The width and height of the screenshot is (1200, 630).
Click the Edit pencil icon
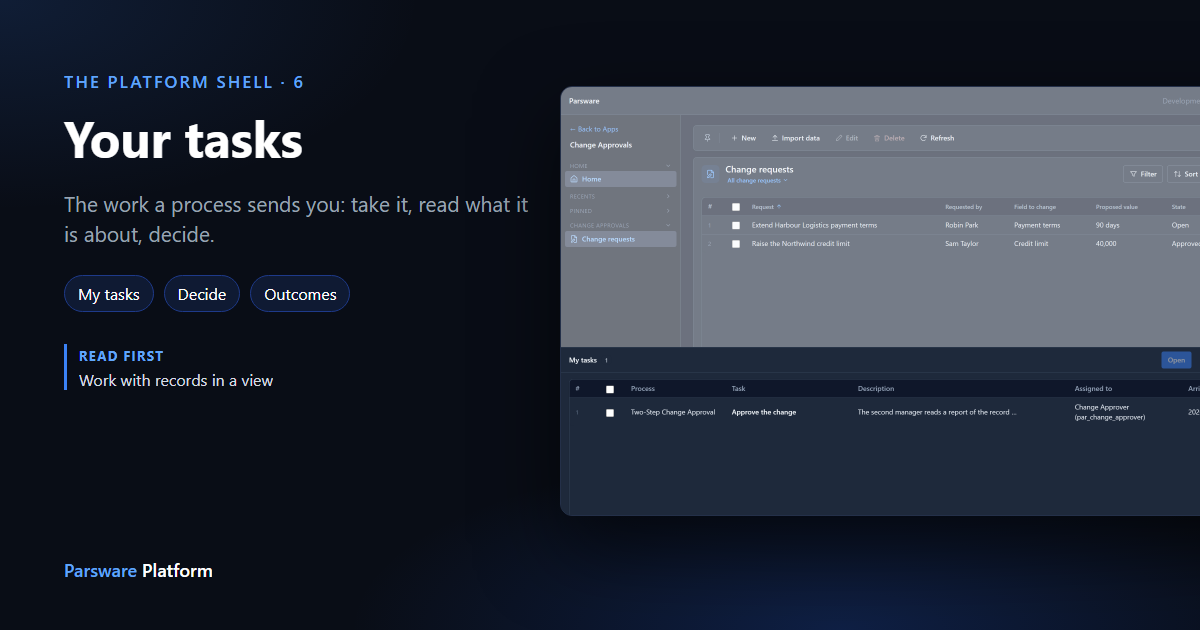(839, 138)
